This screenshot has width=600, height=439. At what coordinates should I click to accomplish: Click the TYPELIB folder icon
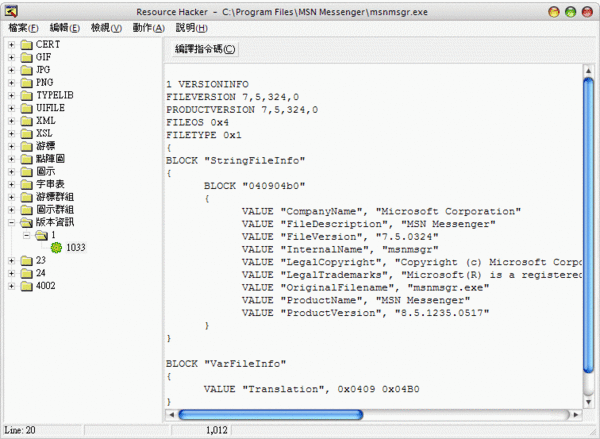pyautogui.click(x=26, y=95)
